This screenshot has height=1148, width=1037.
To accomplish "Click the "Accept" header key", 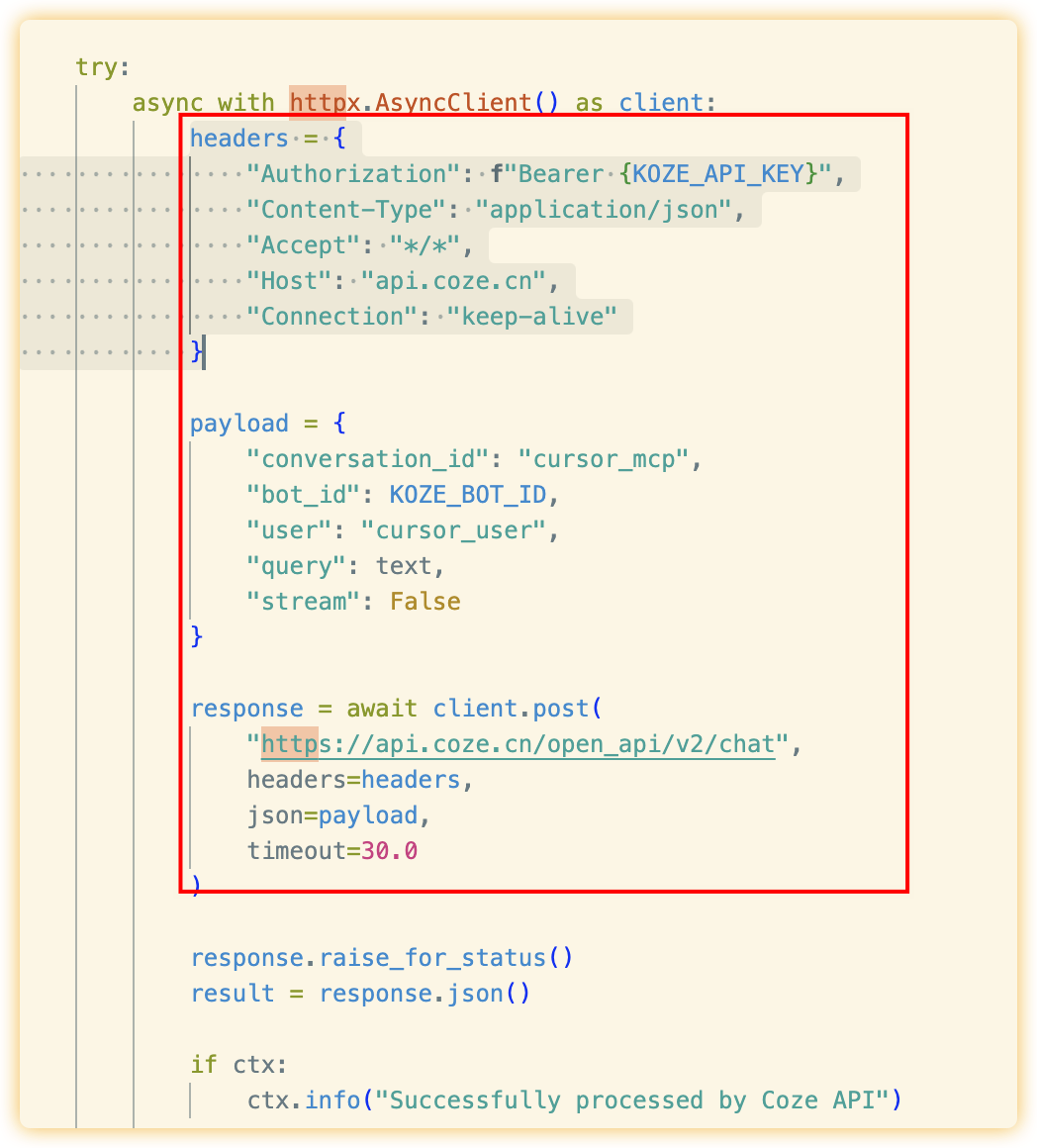I will pos(303,245).
